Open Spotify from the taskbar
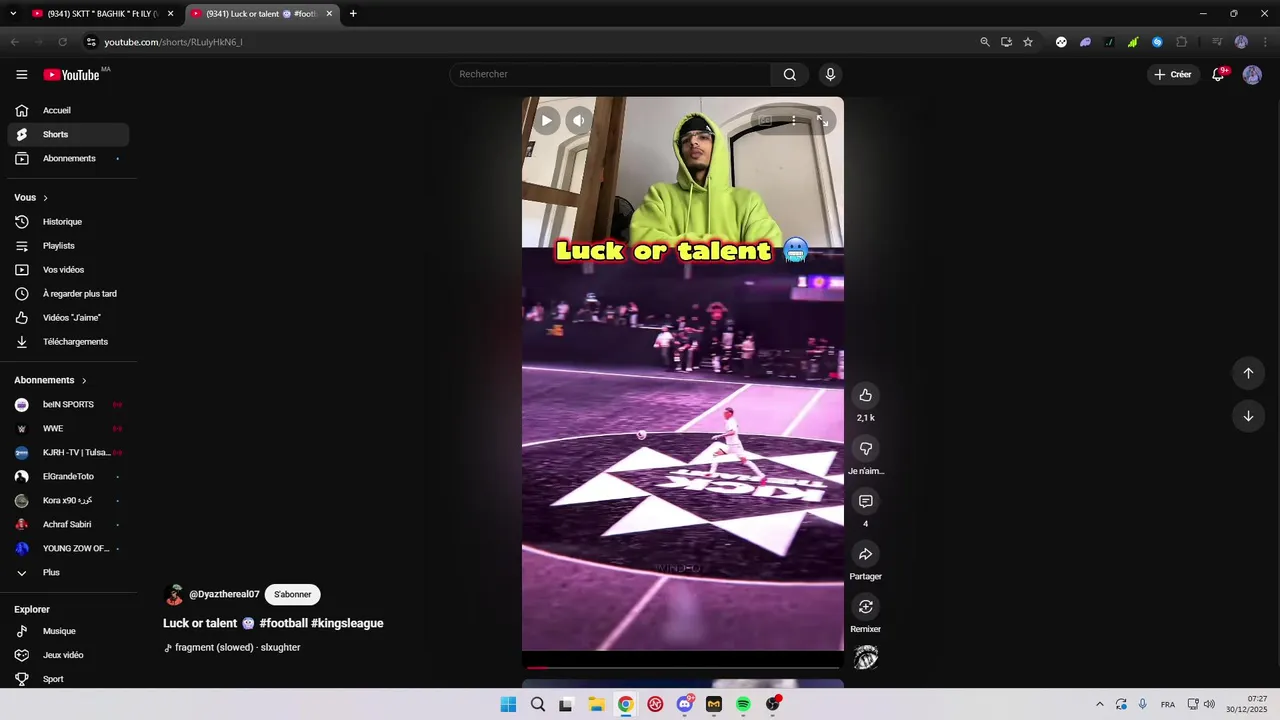This screenshot has width=1280, height=720. point(743,704)
